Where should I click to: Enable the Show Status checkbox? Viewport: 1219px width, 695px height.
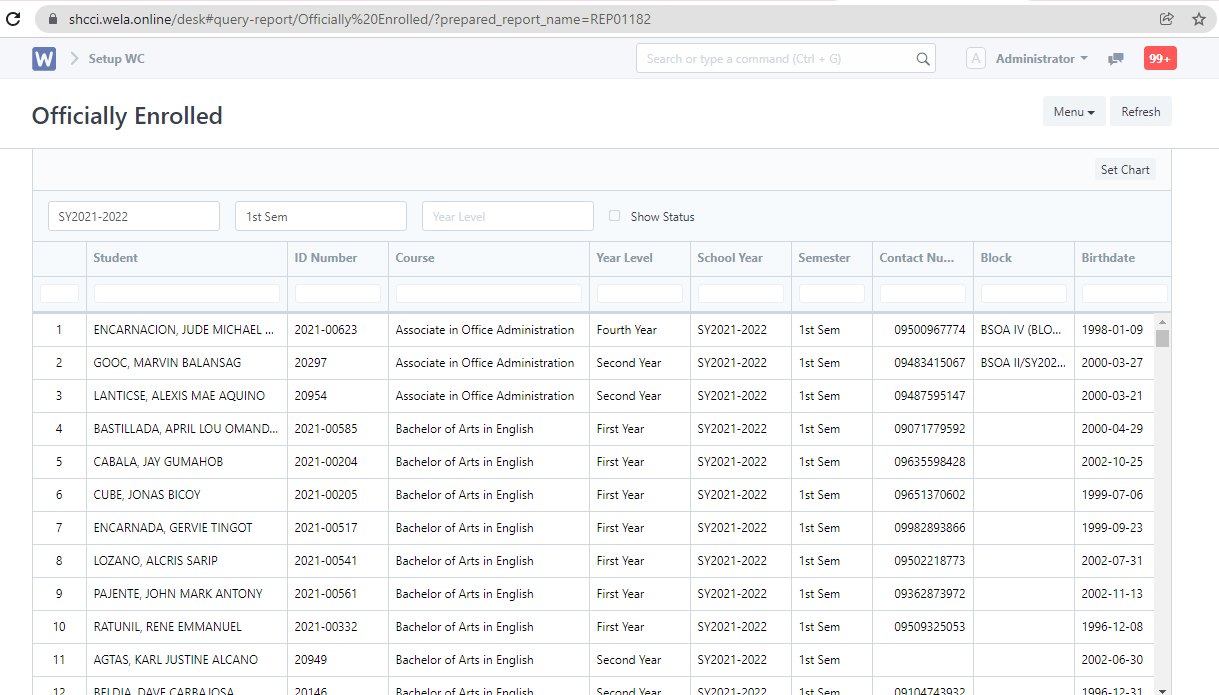(615, 216)
